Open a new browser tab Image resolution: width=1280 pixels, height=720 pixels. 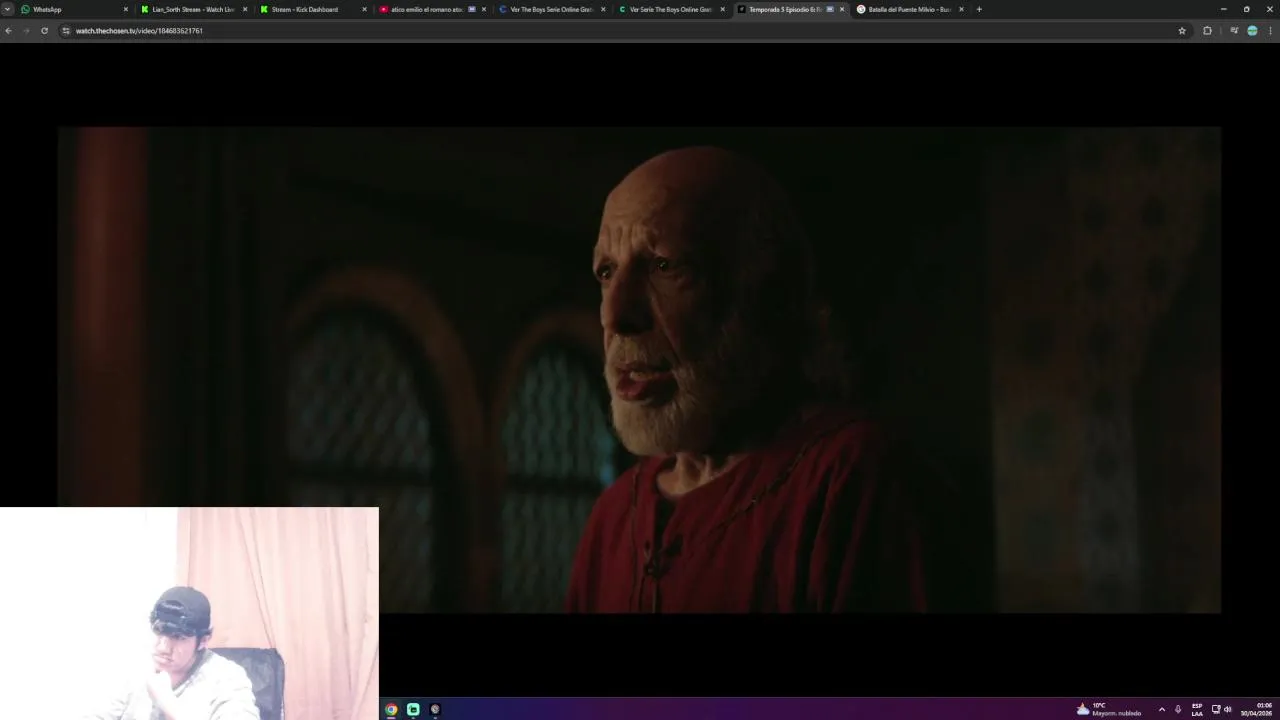point(979,9)
